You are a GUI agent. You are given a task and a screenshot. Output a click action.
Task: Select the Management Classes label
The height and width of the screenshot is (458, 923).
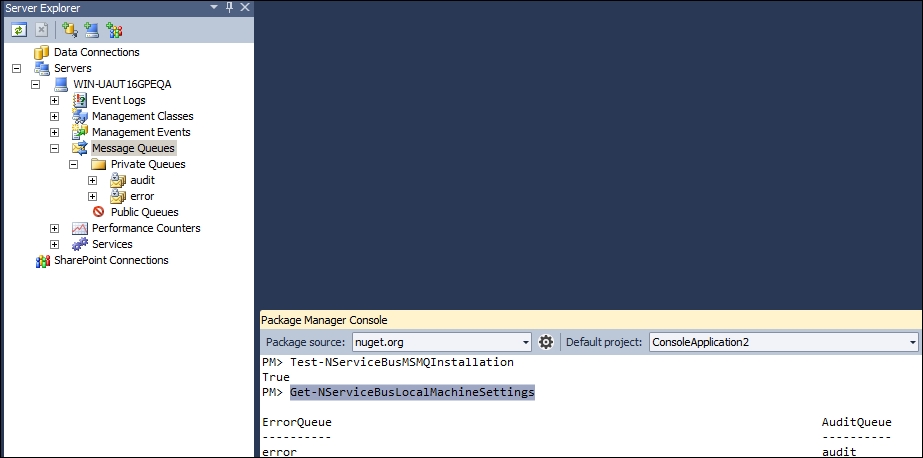pyautogui.click(x=142, y=116)
